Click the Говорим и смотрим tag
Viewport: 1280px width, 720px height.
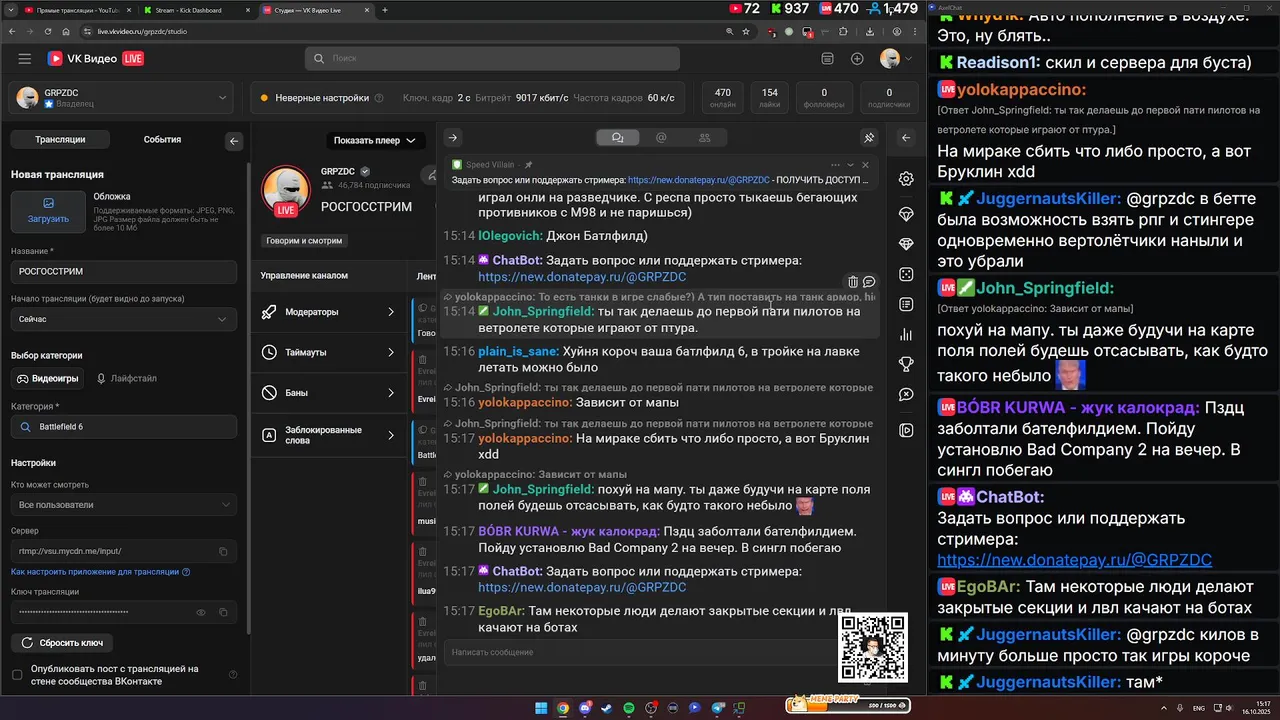304,241
